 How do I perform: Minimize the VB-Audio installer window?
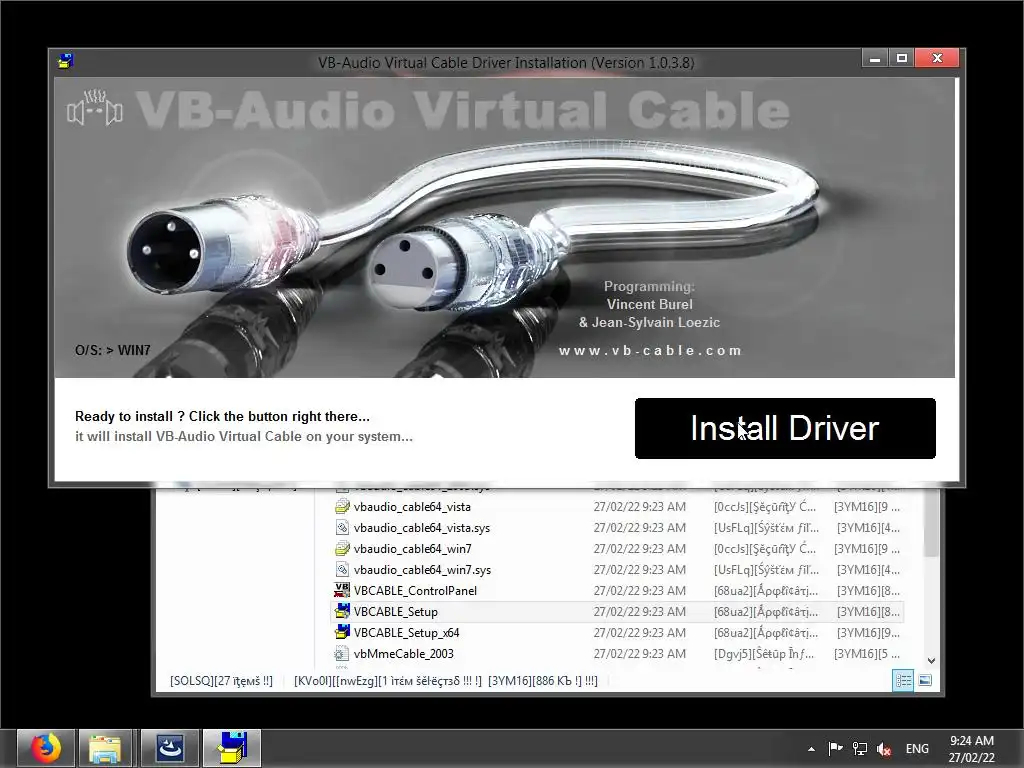pyautogui.click(x=875, y=58)
